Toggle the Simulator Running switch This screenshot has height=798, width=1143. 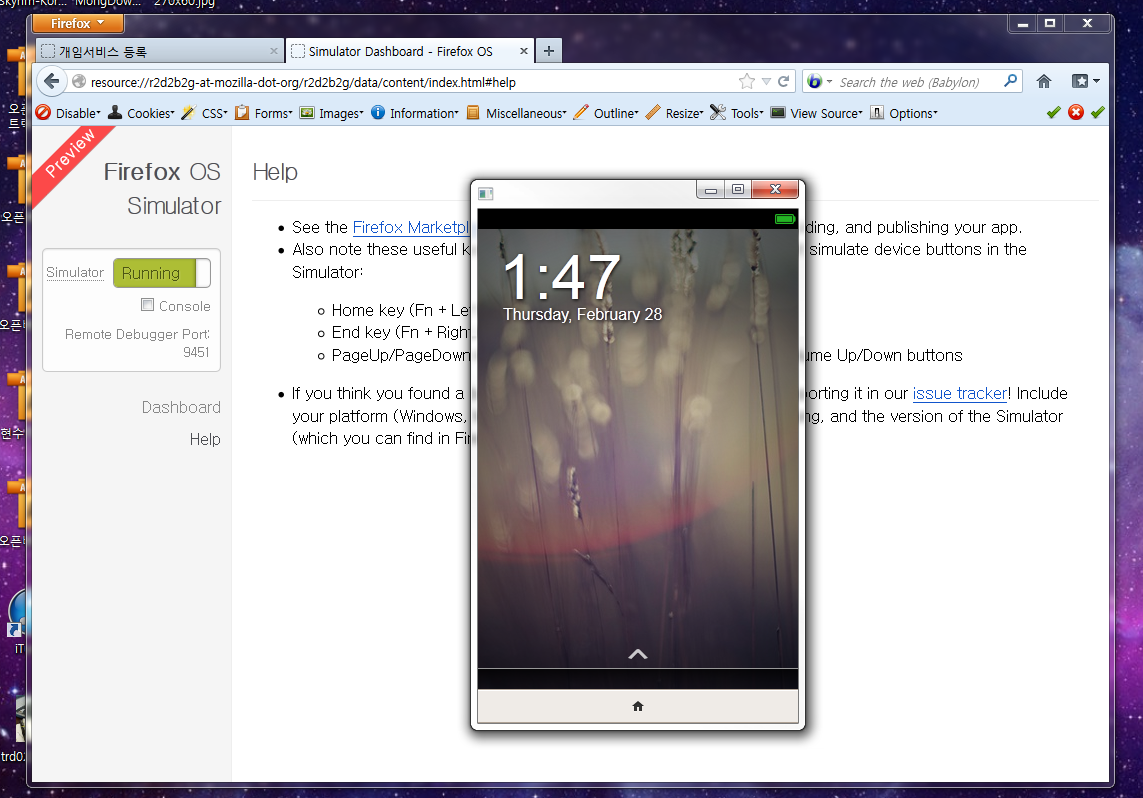coord(161,273)
